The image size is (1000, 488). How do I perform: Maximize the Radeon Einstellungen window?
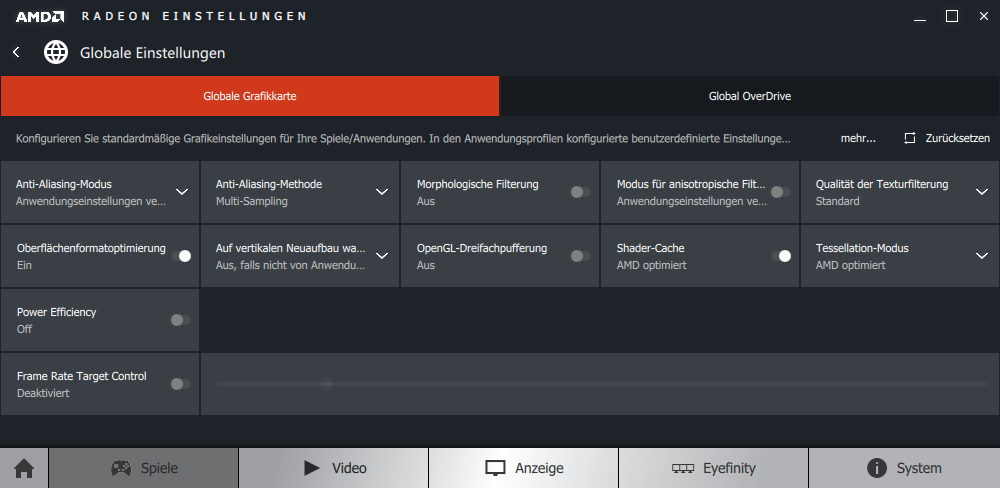click(952, 17)
